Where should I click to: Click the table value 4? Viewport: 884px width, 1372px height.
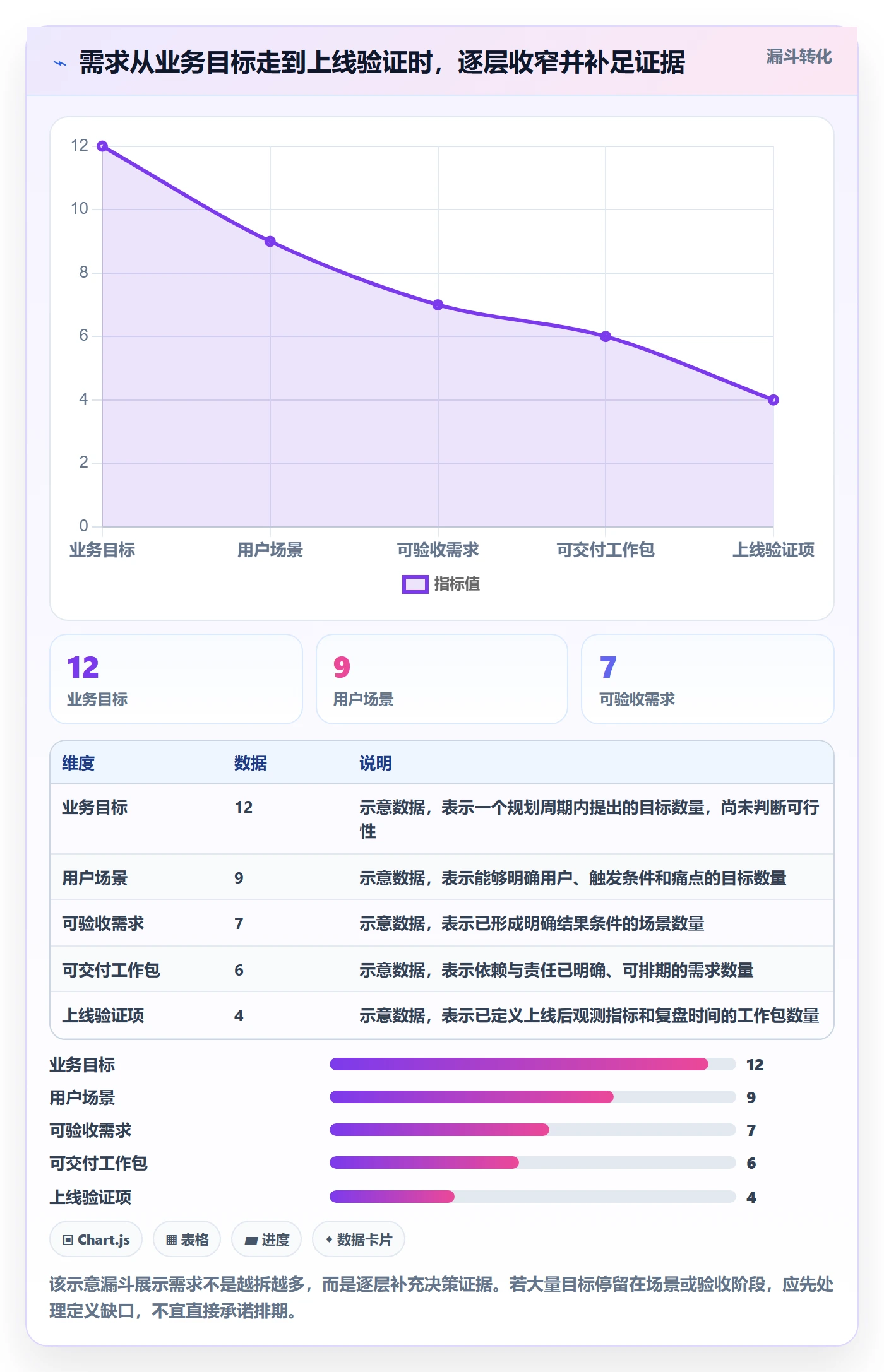(239, 1015)
